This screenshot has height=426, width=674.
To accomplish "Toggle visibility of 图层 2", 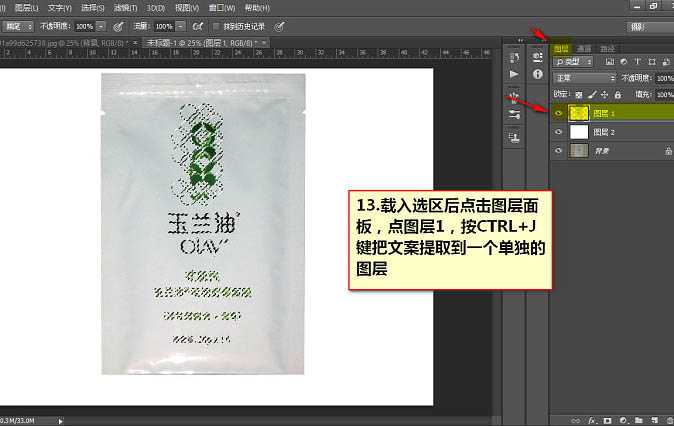I will [x=558, y=132].
